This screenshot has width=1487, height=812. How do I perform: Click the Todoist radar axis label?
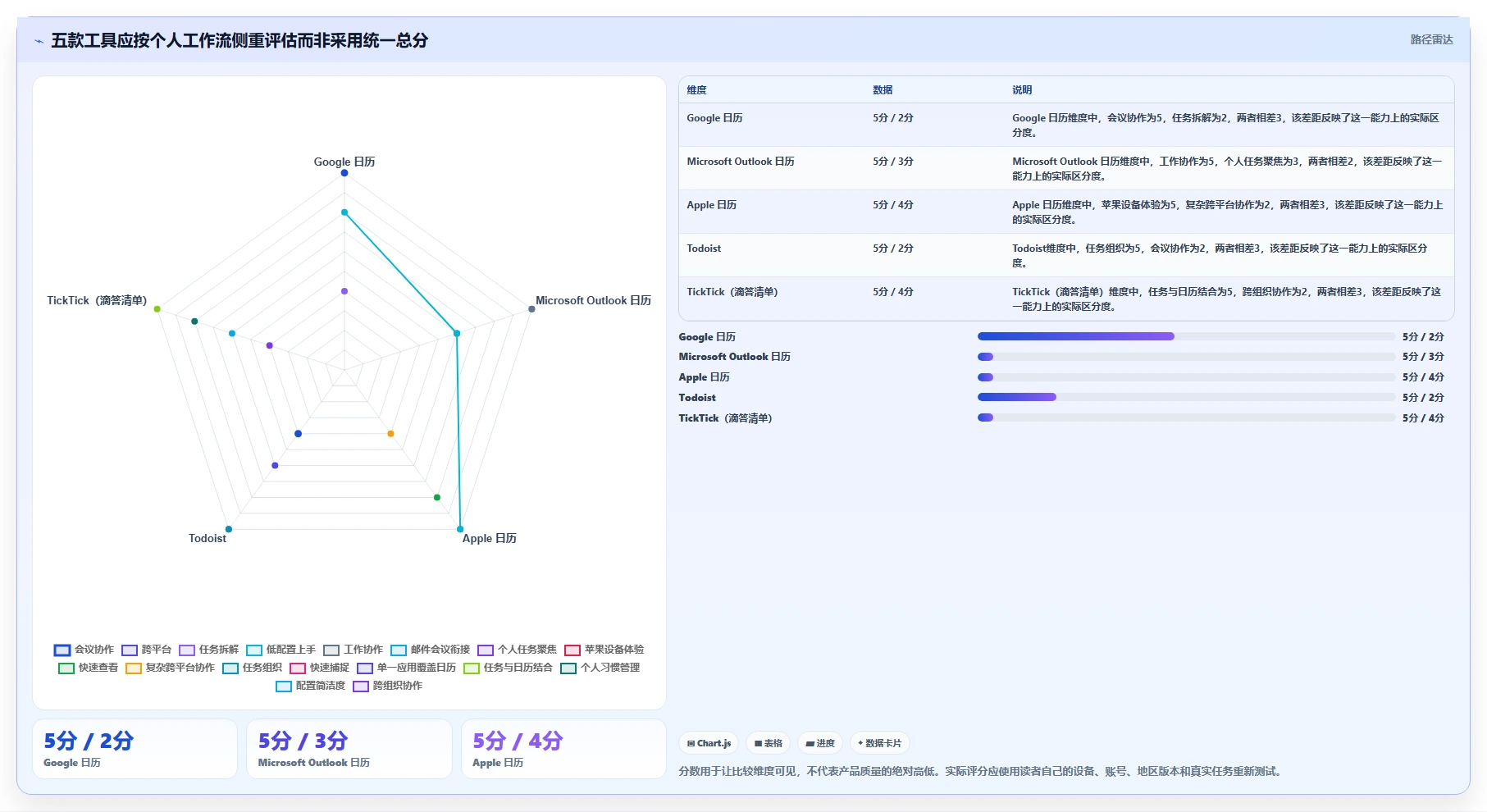point(208,538)
